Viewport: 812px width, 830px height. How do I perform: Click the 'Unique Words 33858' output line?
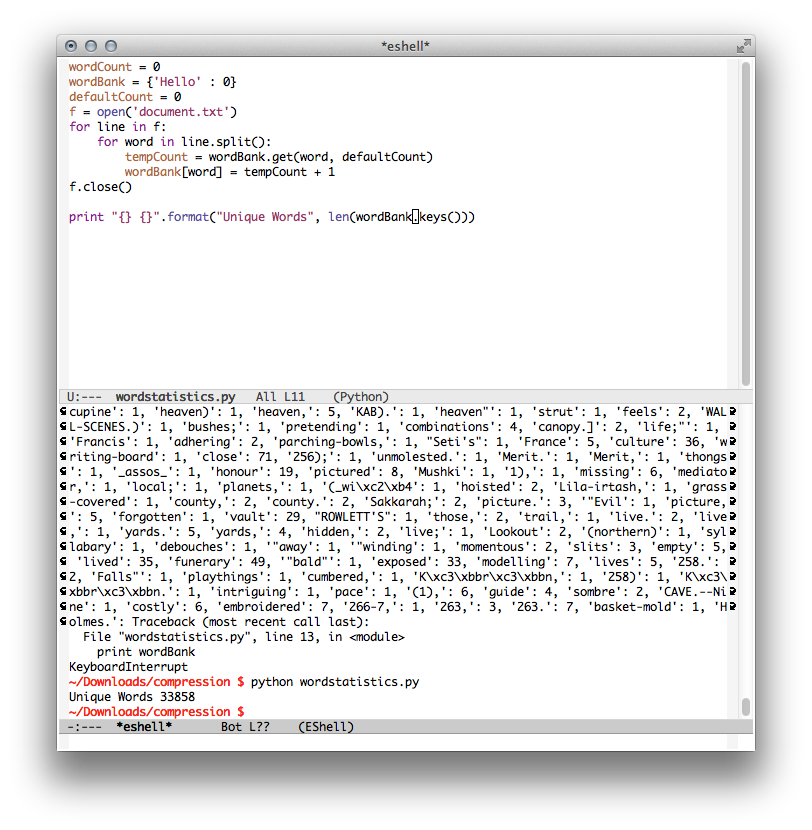coord(132,697)
